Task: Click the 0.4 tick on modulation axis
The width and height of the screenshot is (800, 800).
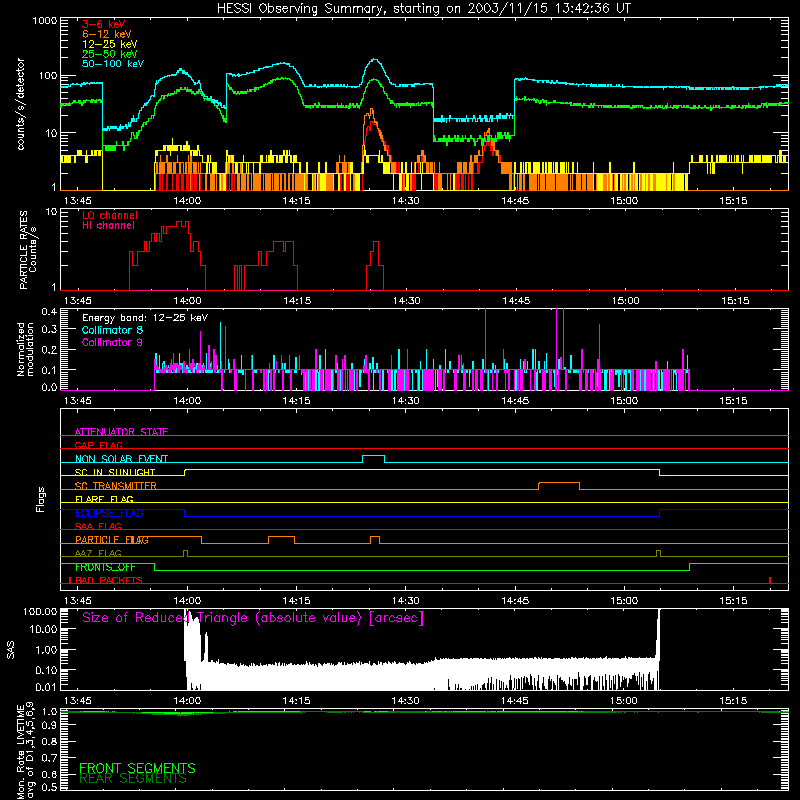Action: pos(49,312)
